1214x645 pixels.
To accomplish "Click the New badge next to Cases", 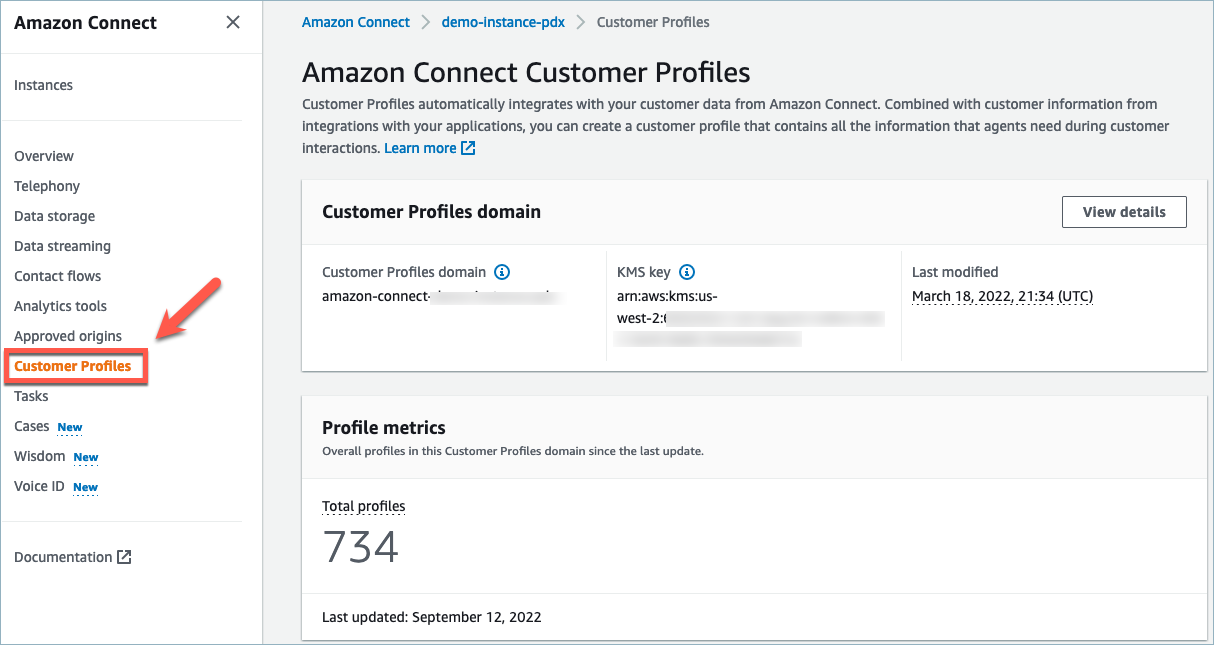I will tap(70, 427).
